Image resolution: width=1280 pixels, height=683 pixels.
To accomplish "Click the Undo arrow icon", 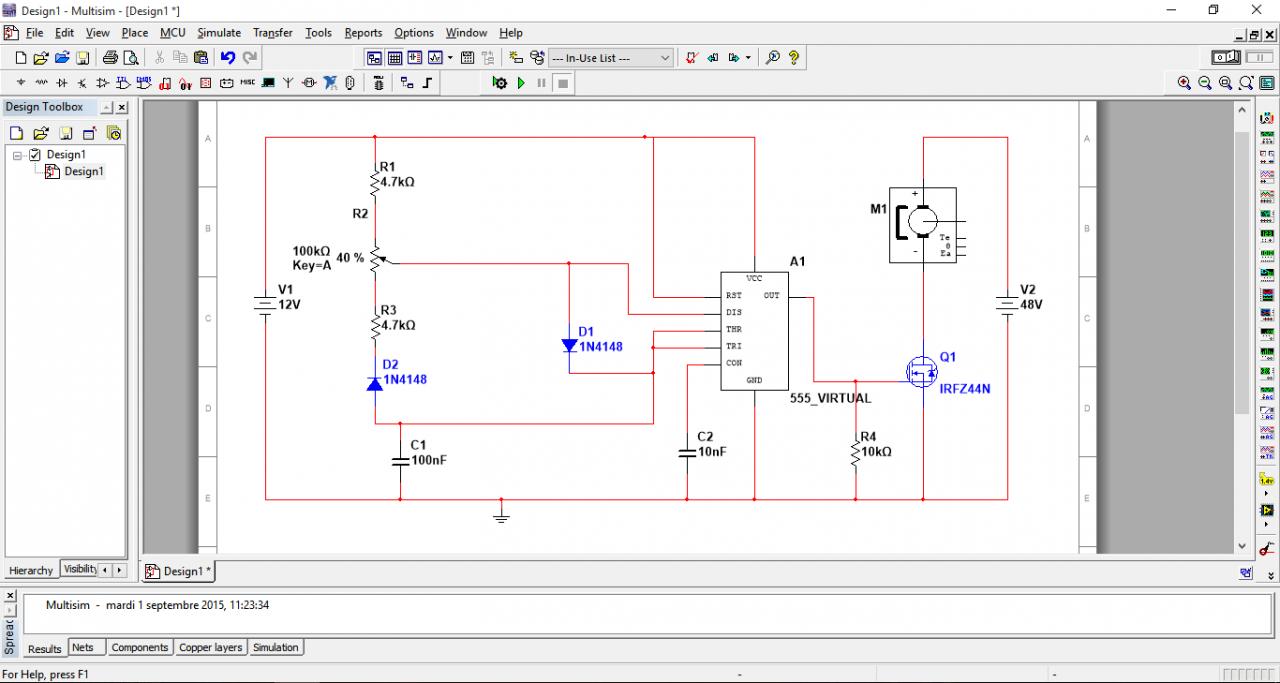I will (228, 58).
